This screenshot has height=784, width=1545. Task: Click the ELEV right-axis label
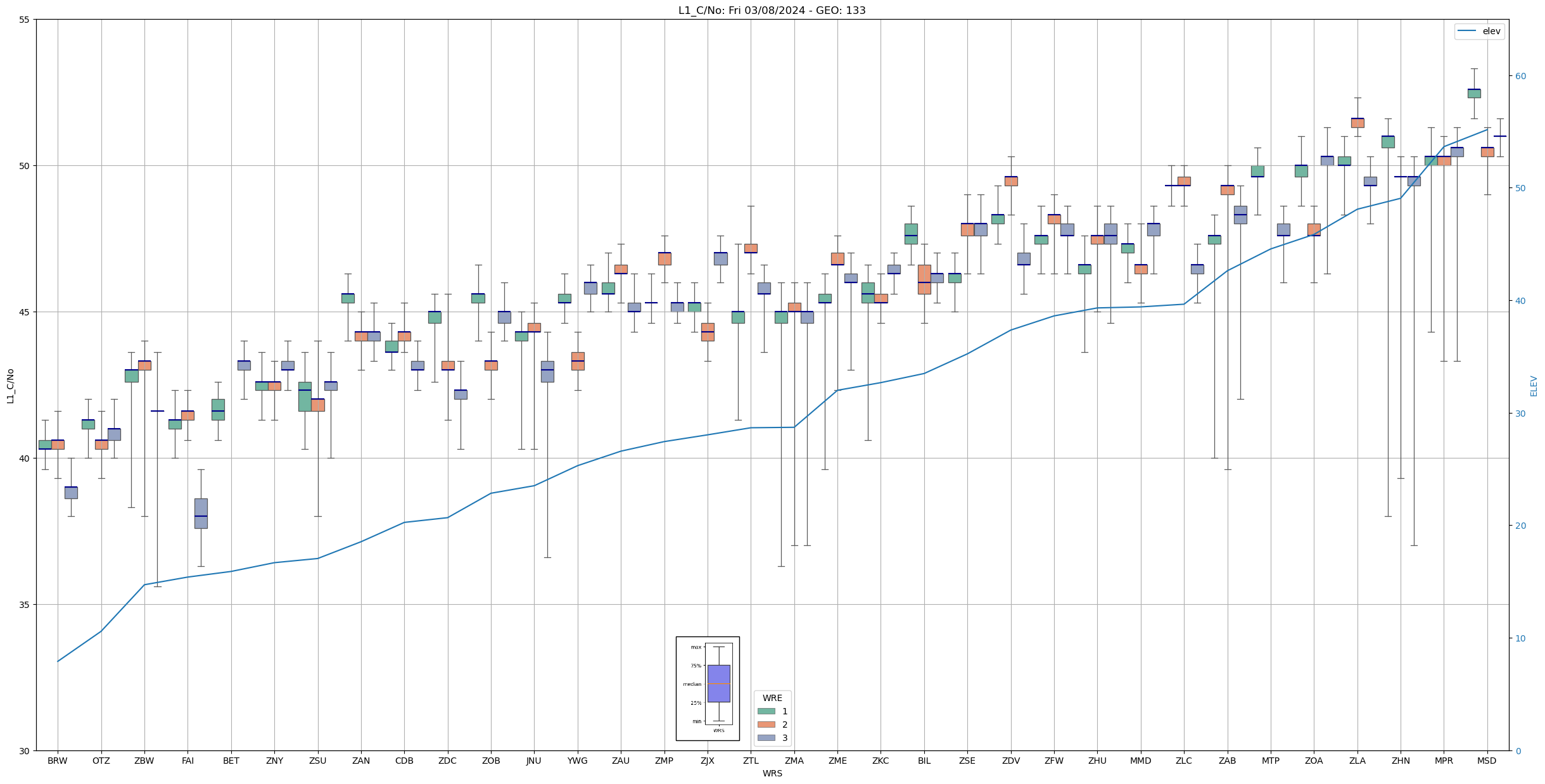point(1534,386)
